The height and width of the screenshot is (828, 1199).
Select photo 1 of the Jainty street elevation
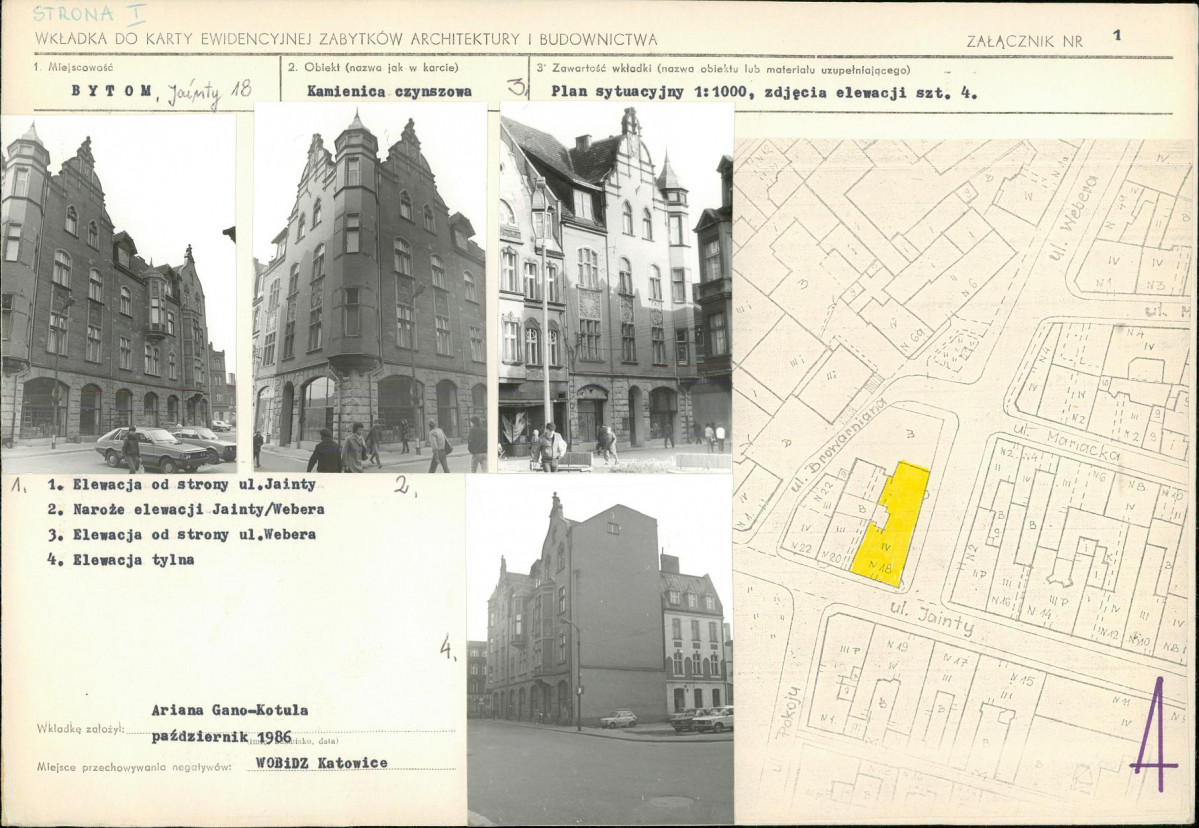pos(119,294)
